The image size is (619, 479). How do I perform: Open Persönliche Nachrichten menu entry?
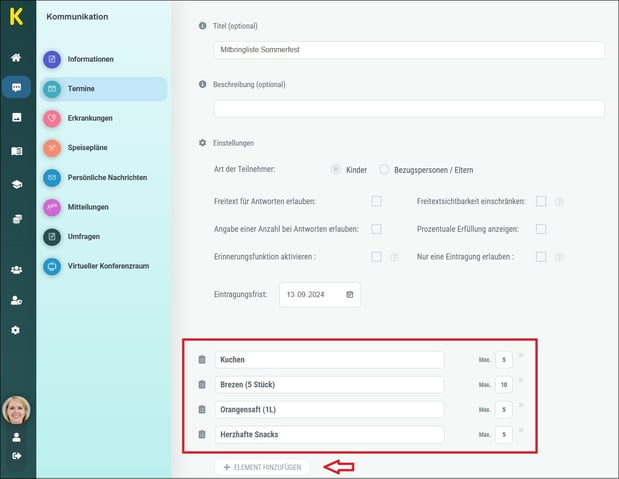103,178
